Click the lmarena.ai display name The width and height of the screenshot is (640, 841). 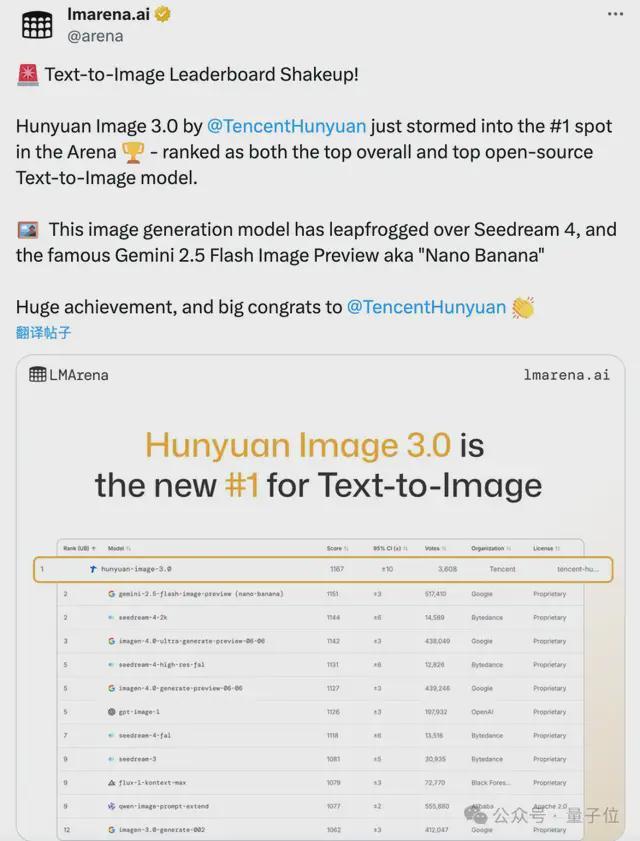click(x=108, y=14)
